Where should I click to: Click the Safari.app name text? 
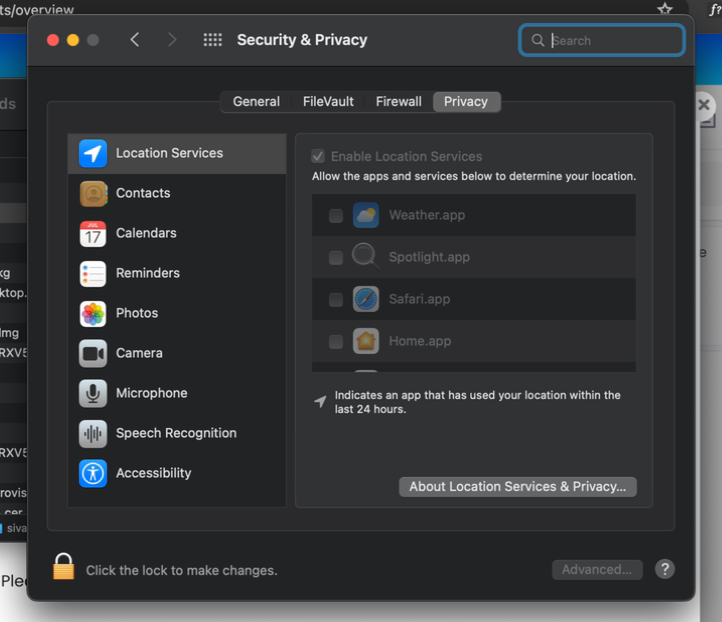(x=419, y=299)
